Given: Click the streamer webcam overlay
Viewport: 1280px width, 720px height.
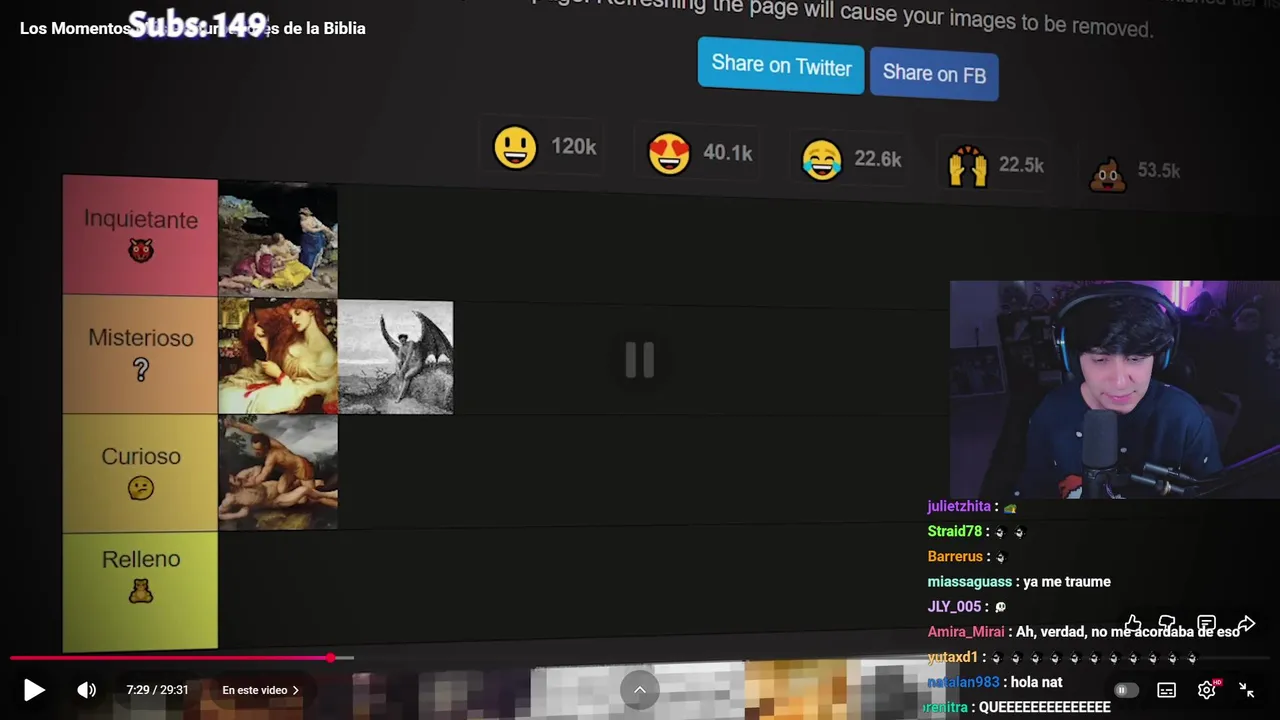Looking at the screenshot, I should pyautogui.click(x=1115, y=389).
